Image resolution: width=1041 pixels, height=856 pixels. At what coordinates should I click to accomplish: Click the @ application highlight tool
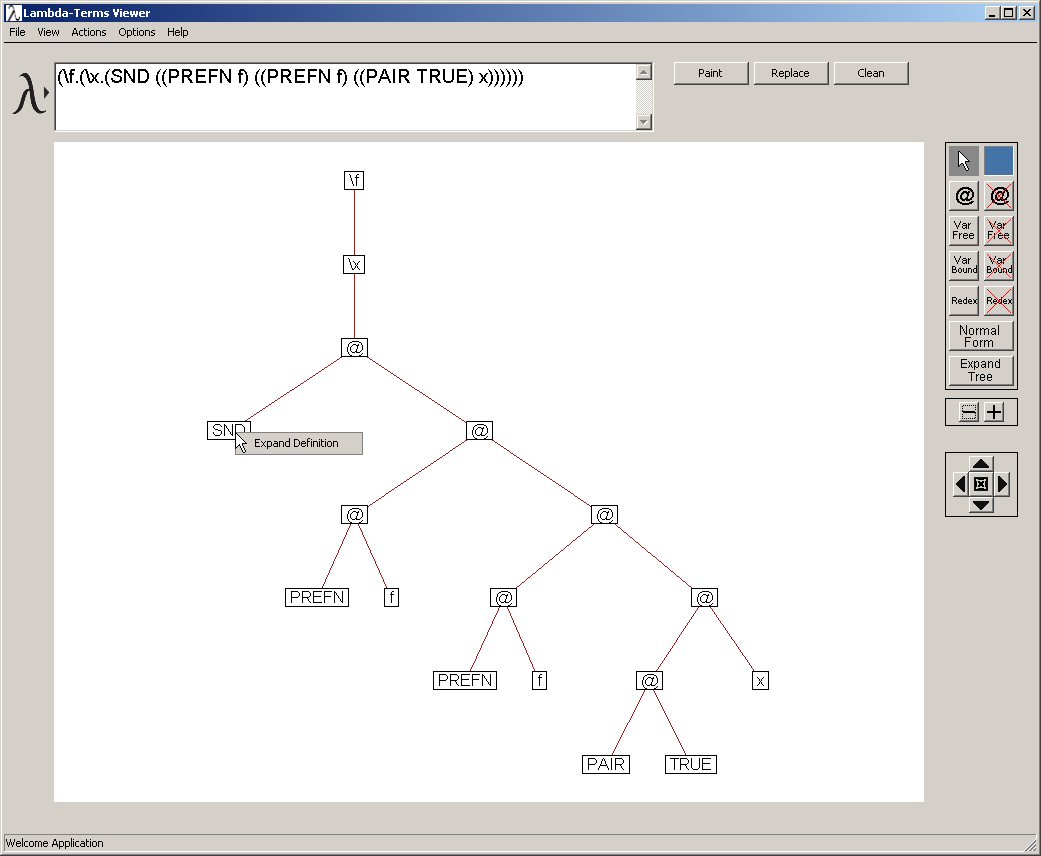pos(964,197)
